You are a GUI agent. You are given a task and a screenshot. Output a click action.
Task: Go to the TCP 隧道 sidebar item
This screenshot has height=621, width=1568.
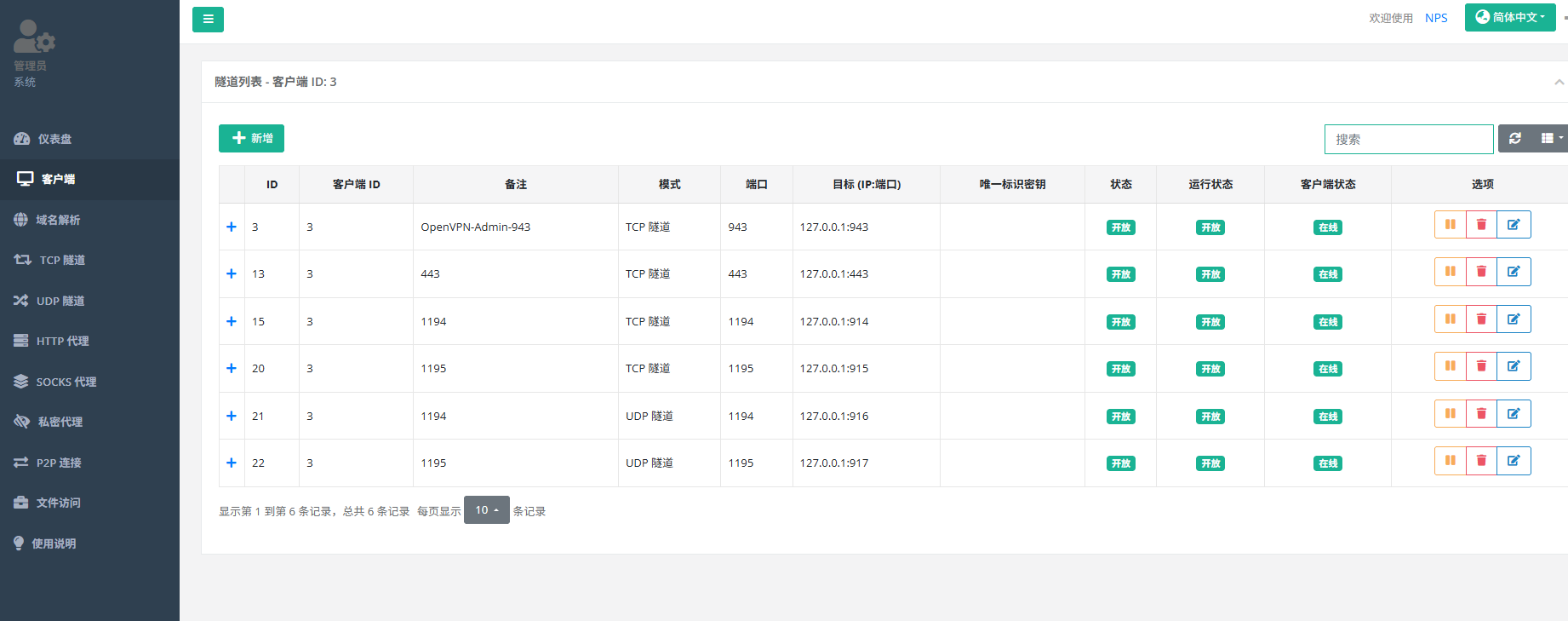[x=61, y=260]
